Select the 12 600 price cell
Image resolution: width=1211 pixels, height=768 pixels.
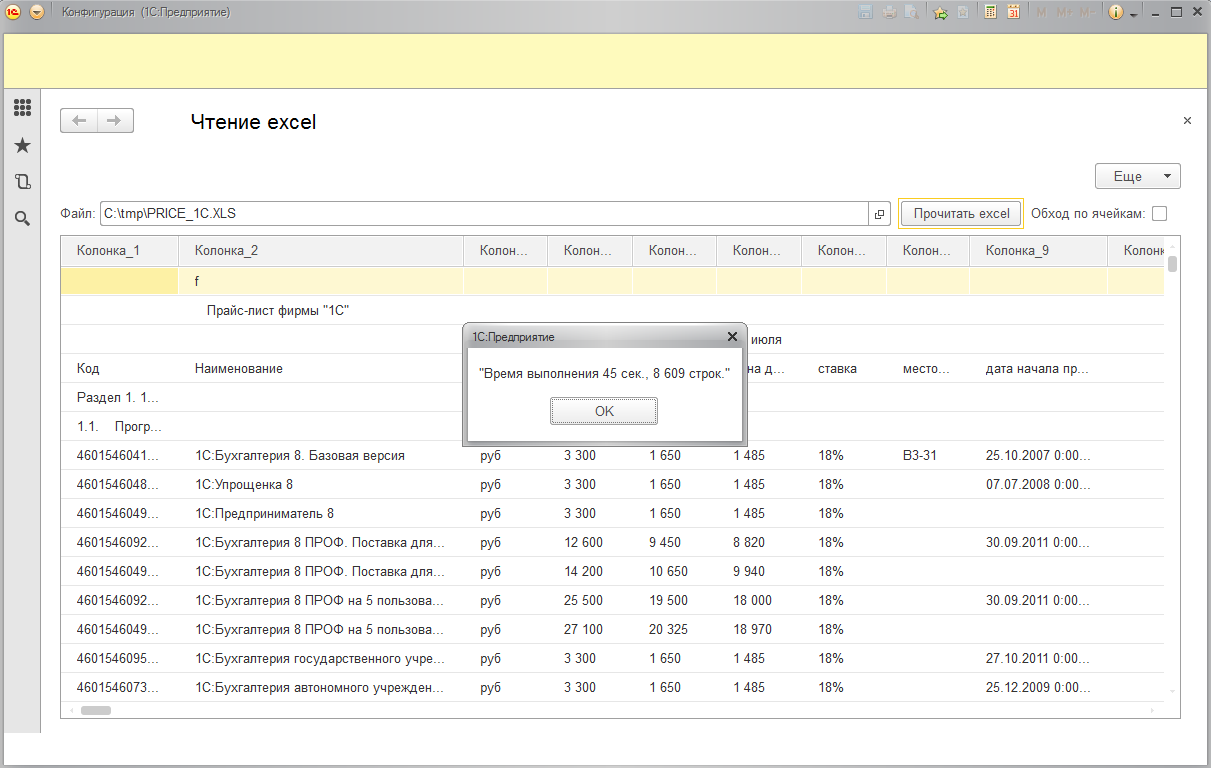click(x=589, y=542)
